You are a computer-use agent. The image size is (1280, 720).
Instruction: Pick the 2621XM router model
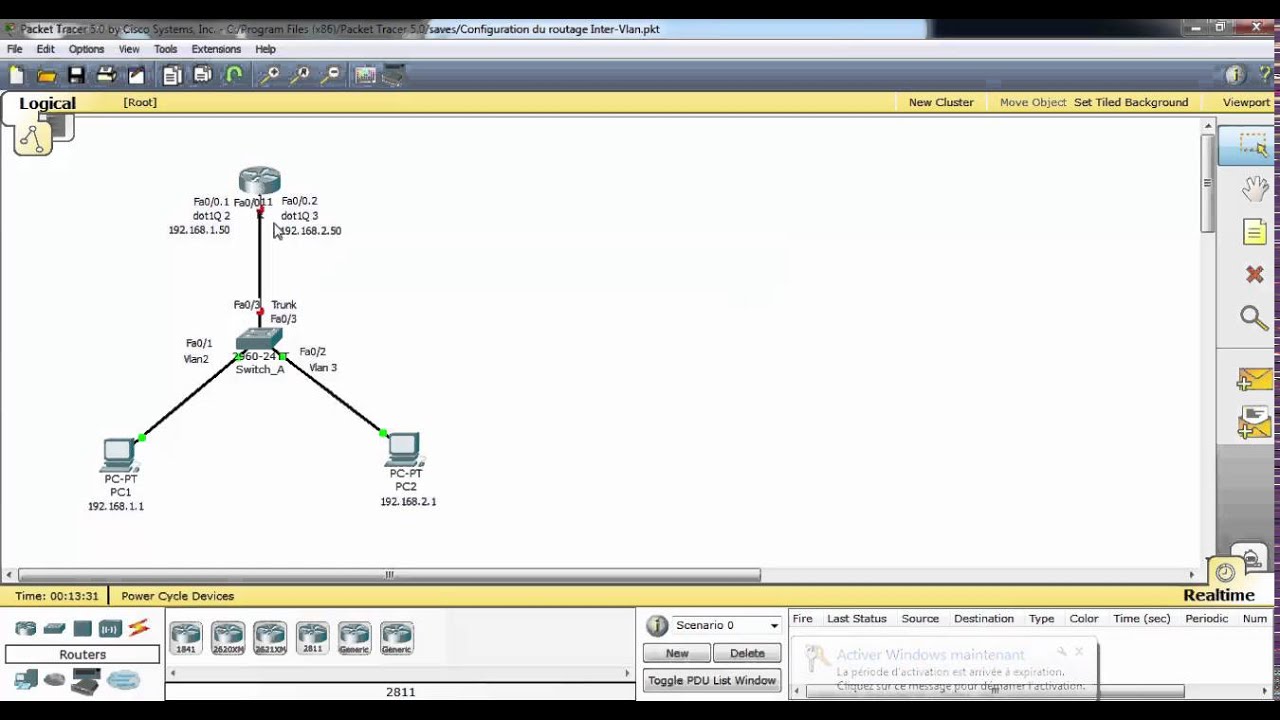(270, 637)
